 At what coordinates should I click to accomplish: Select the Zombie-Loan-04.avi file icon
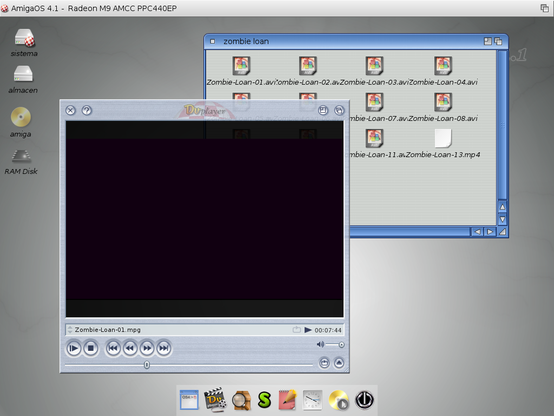[443, 66]
